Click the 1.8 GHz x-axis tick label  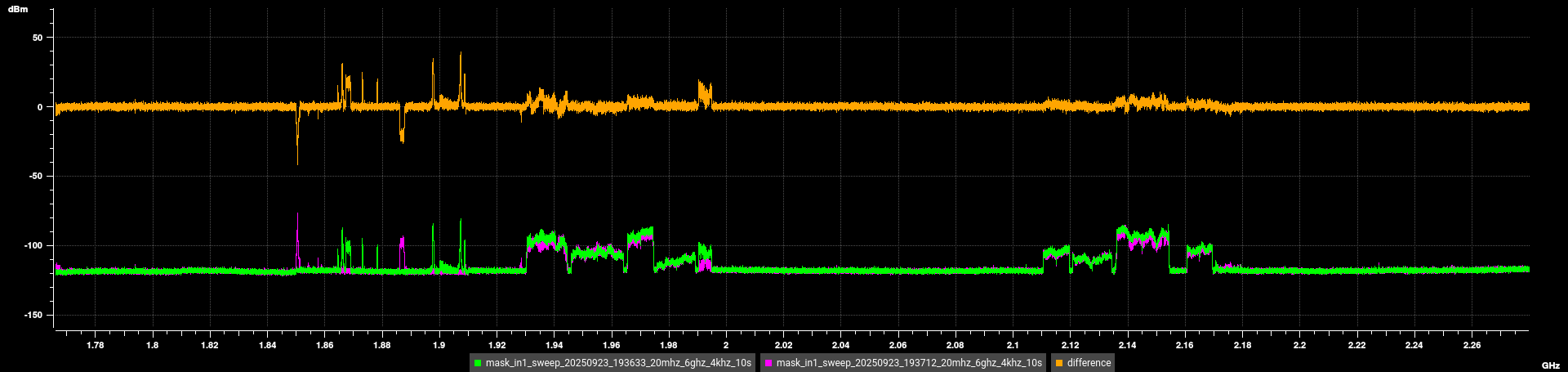pyautogui.click(x=152, y=345)
